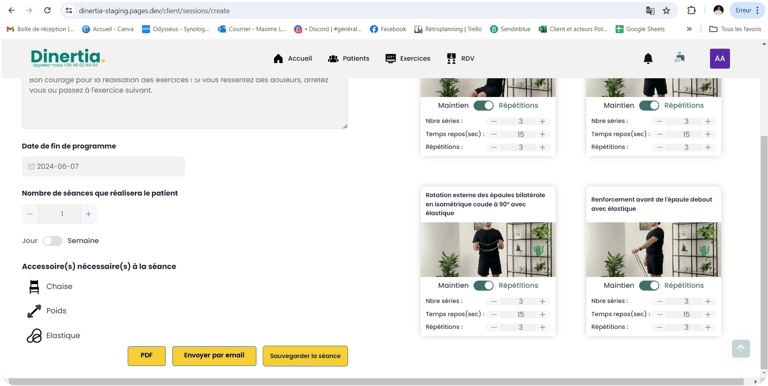
Task: Open the 'Date de fin de programme' field
Action: (103, 167)
